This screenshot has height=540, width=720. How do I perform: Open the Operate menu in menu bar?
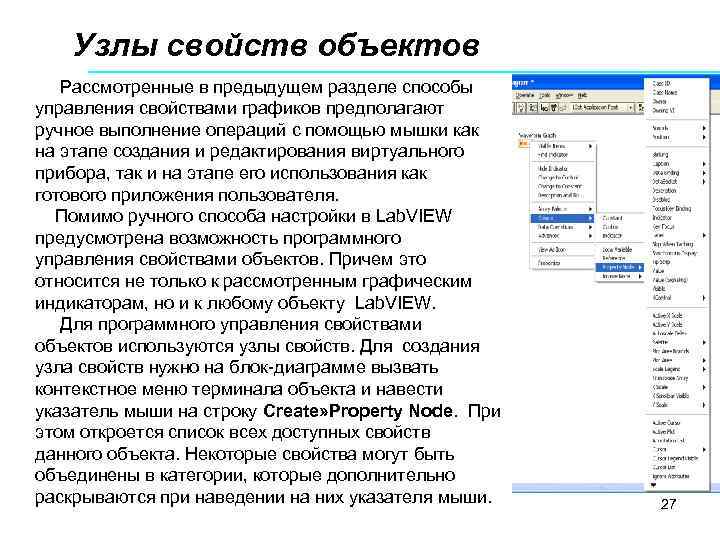click(x=524, y=96)
